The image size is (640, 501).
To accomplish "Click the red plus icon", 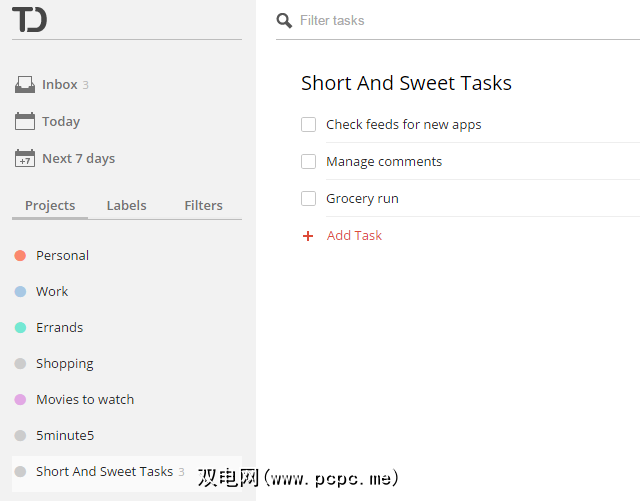I will point(308,236).
